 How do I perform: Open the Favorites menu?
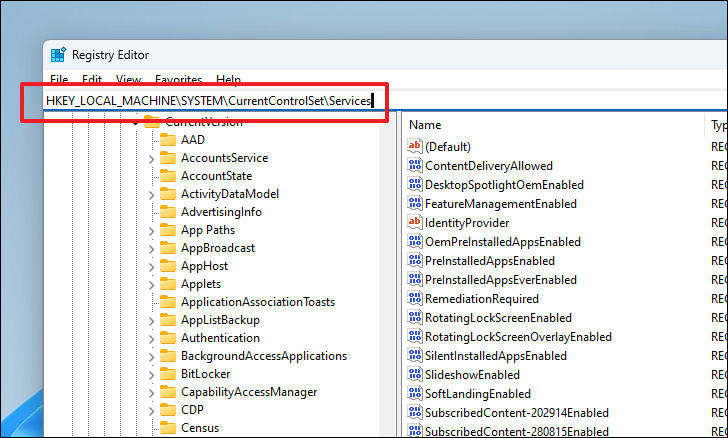tap(178, 79)
